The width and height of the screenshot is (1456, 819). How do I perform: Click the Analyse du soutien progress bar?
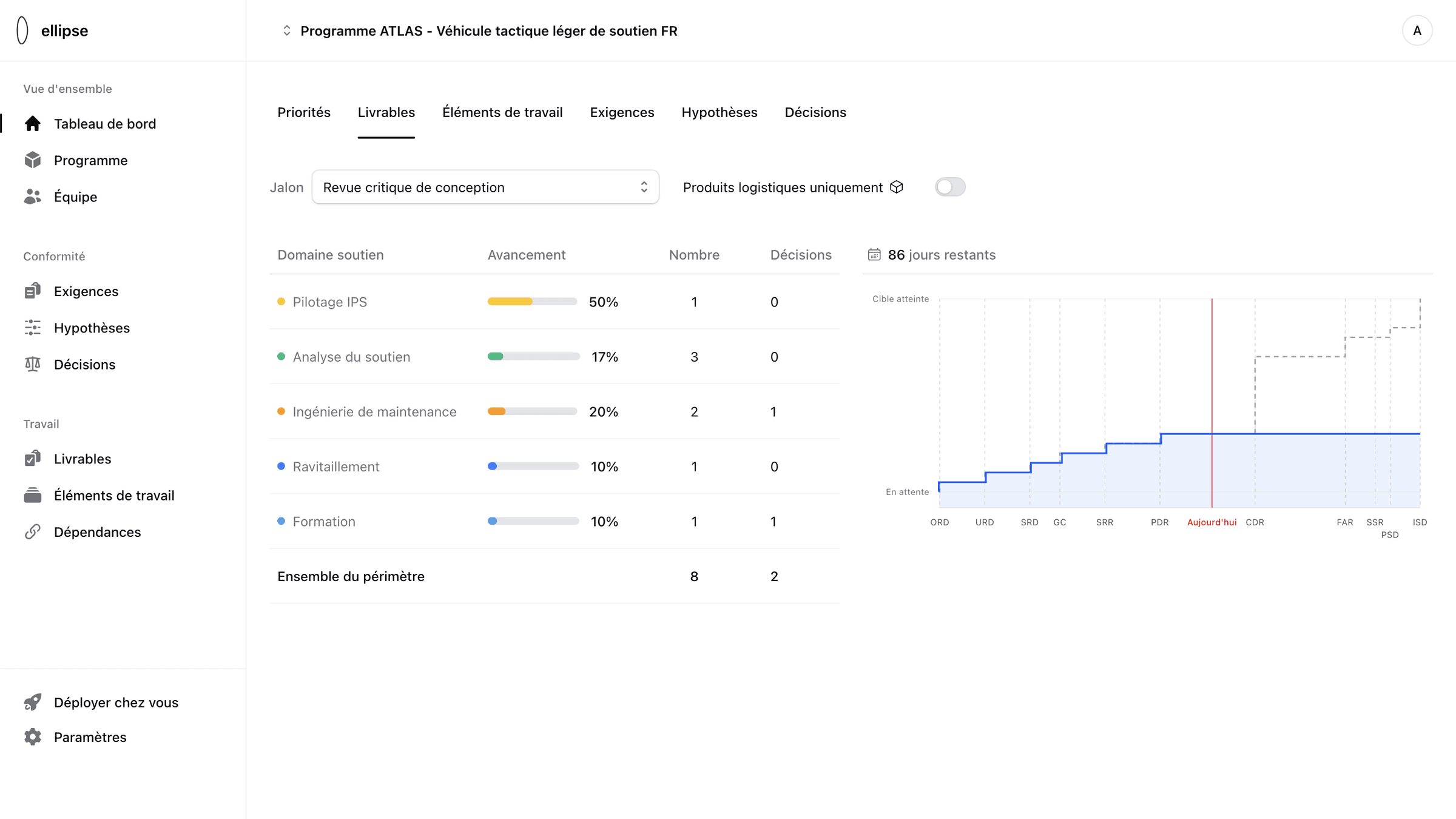tap(533, 357)
